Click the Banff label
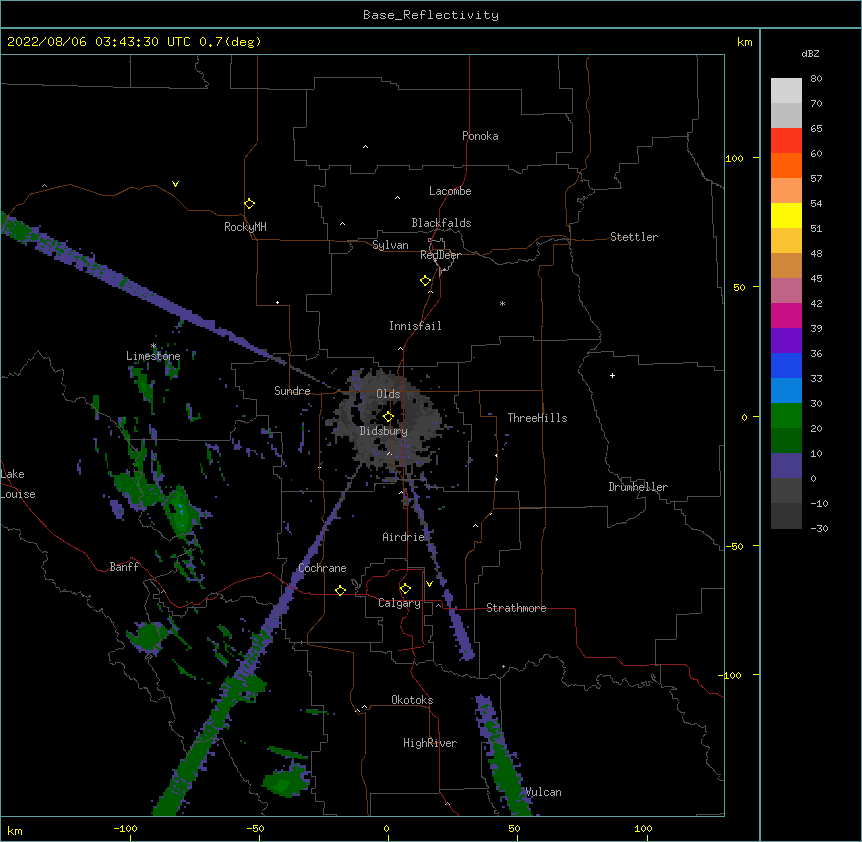Viewport: 862px width, 842px height. 124,567
